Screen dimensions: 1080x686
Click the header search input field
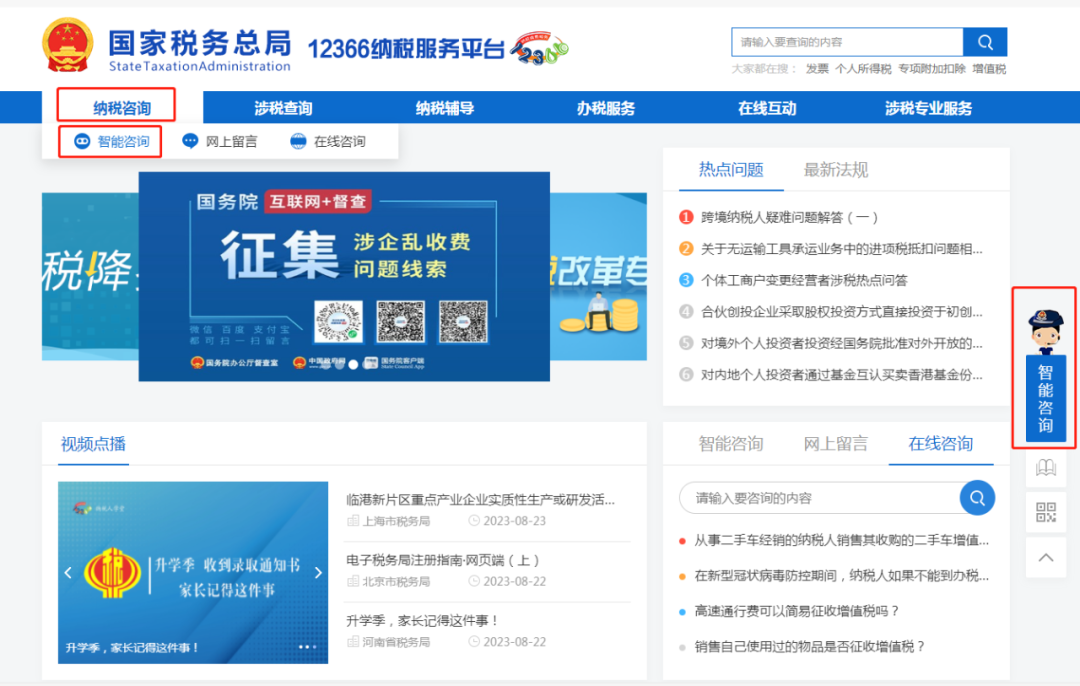(847, 42)
